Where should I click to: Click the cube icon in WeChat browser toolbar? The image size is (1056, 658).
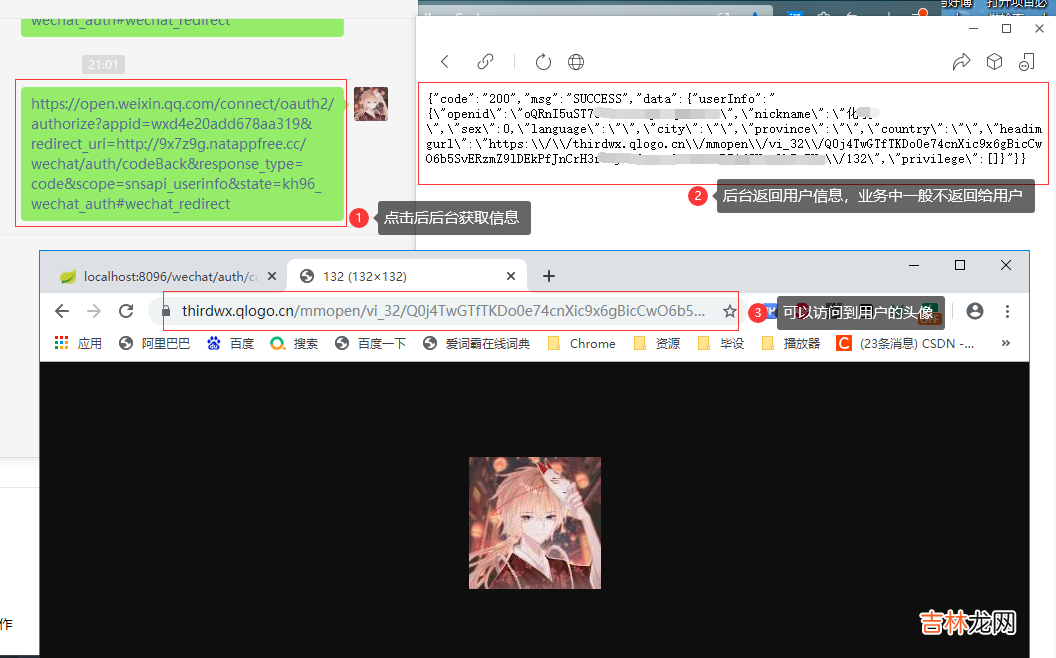(994, 62)
